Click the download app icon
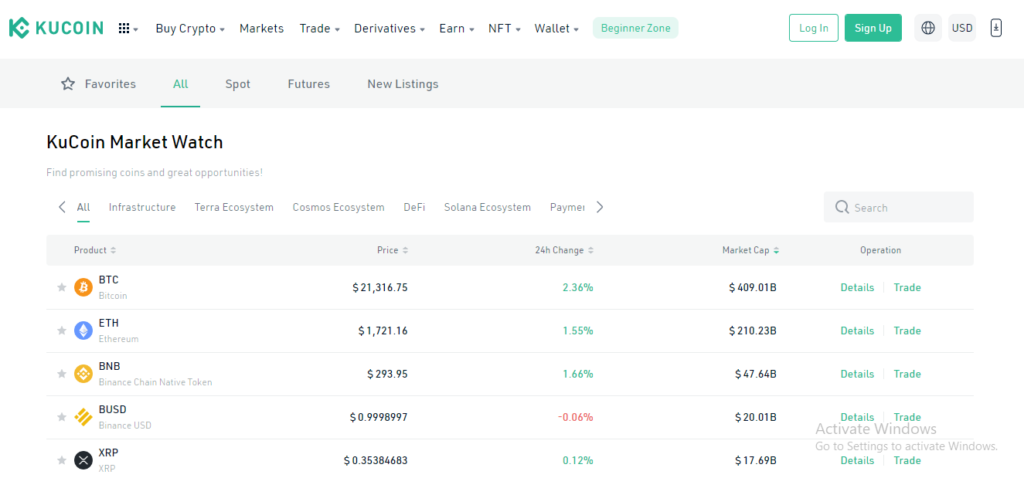The width and height of the screenshot is (1024, 478). 996,28
